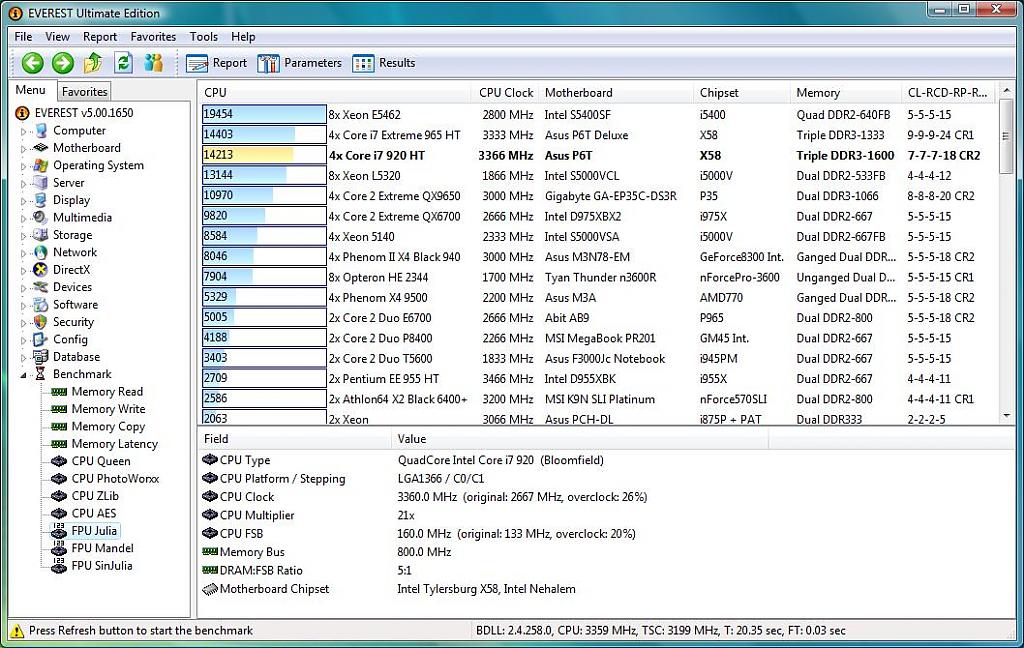Open the Parameters toolbar button
The height and width of the screenshot is (648, 1024).
tap(299, 63)
